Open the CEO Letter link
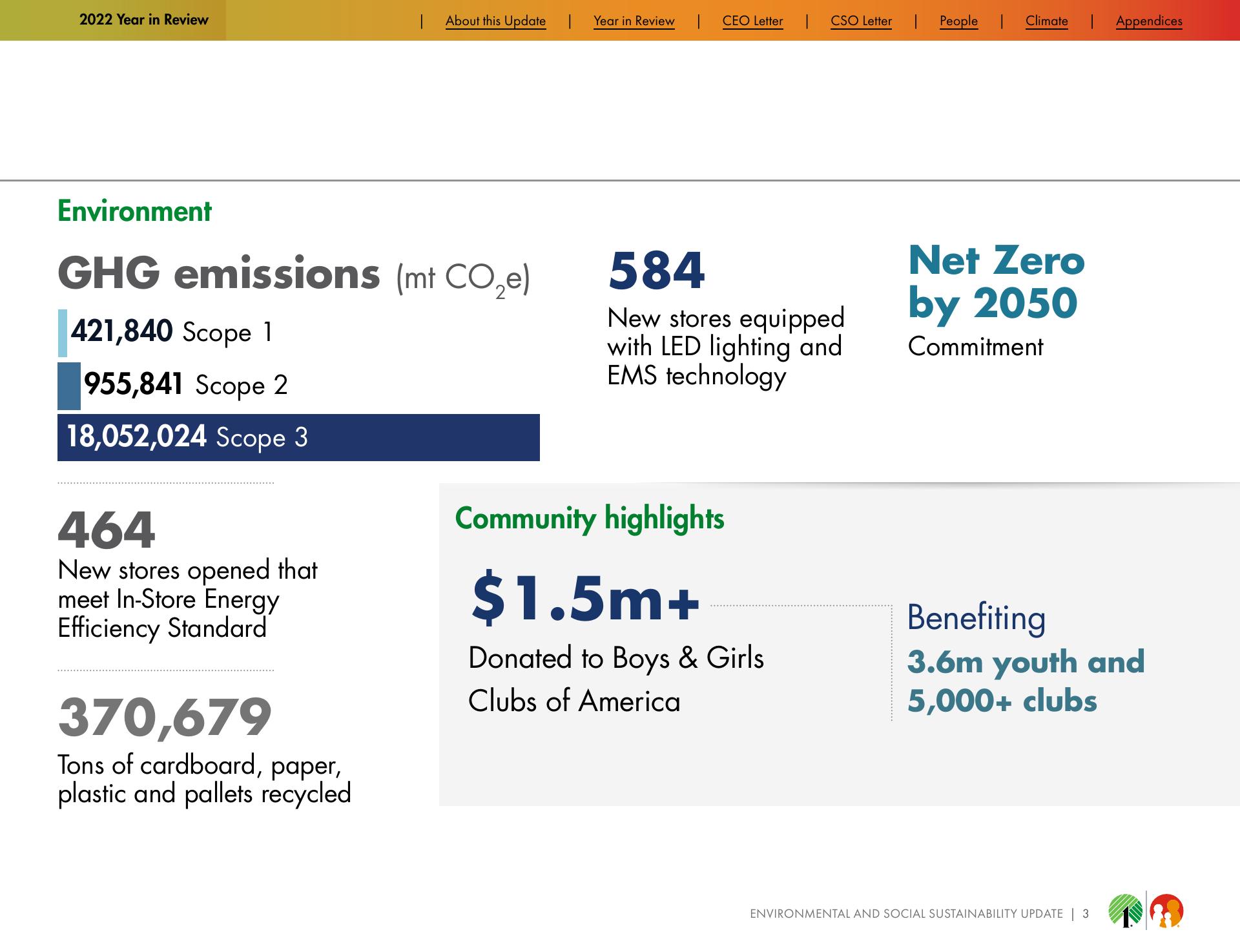Viewport: 1240px width, 952px height. tap(752, 21)
